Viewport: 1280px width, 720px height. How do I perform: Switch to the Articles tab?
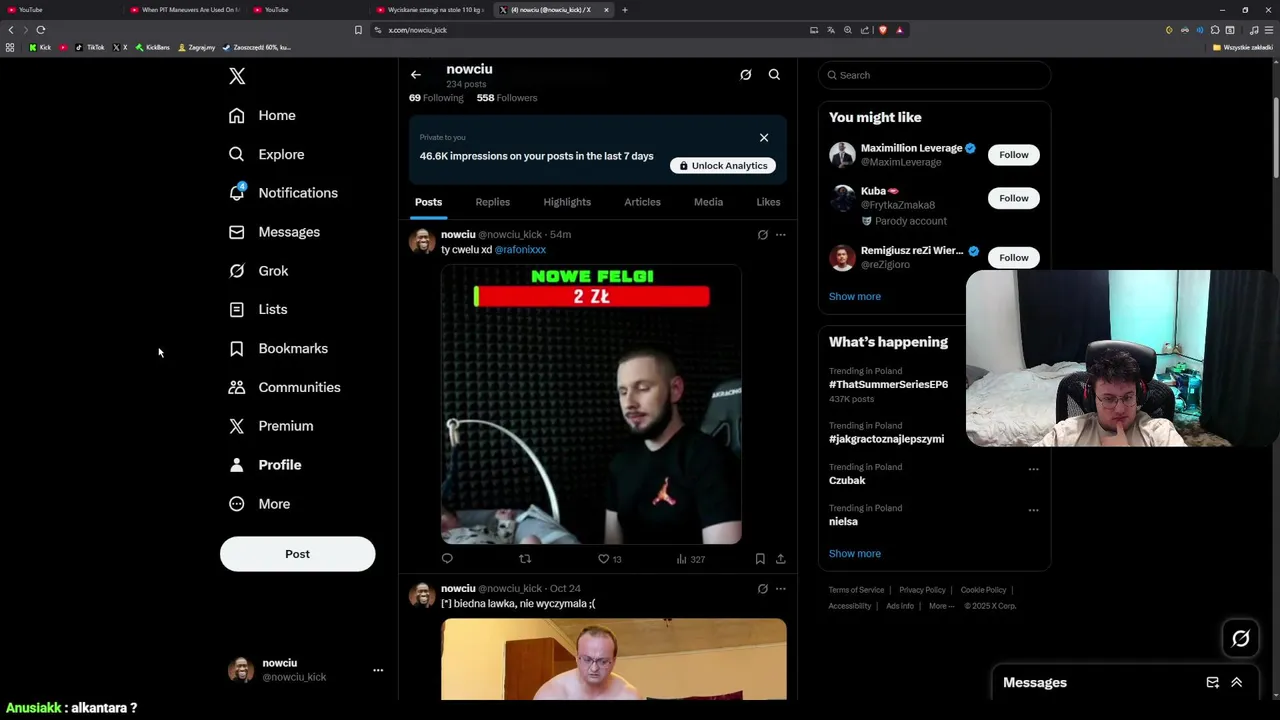(x=642, y=202)
